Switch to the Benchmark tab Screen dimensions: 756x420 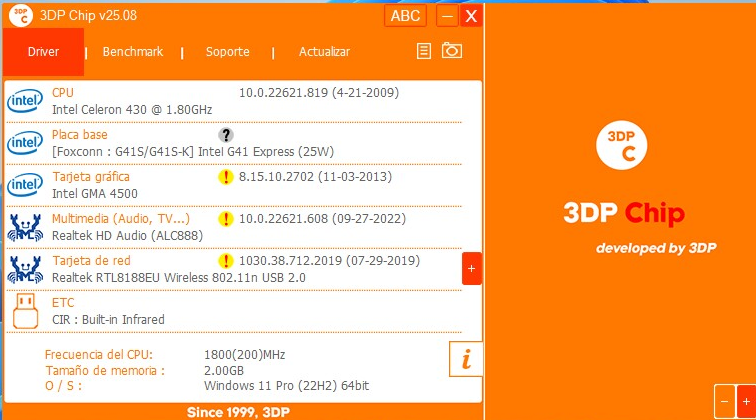pos(133,52)
